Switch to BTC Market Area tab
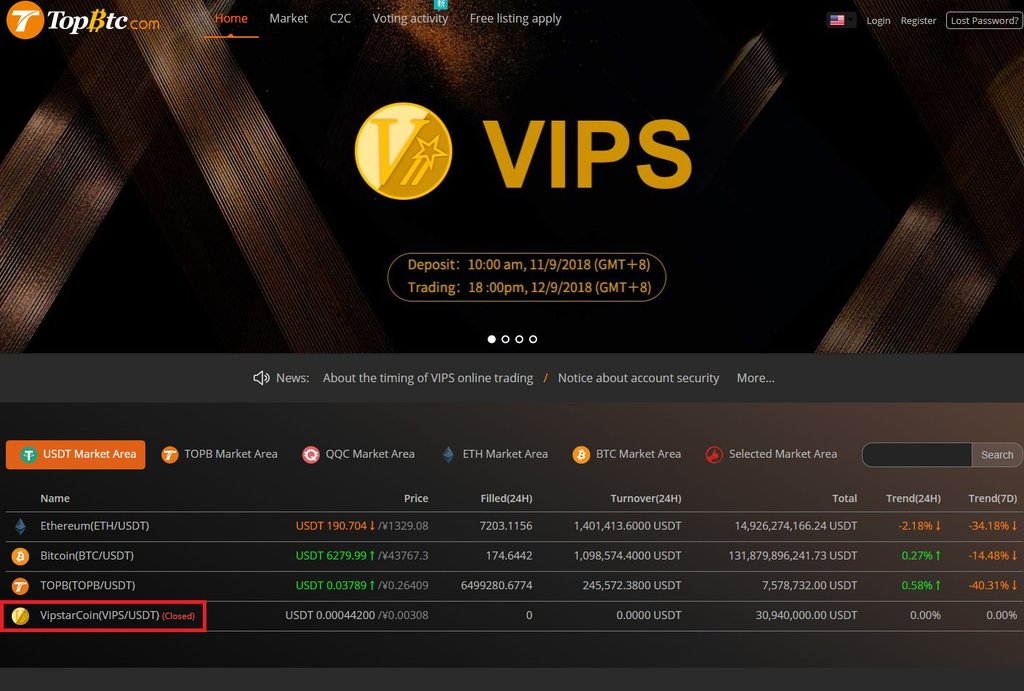Viewport: 1024px width, 691px height. 627,455
